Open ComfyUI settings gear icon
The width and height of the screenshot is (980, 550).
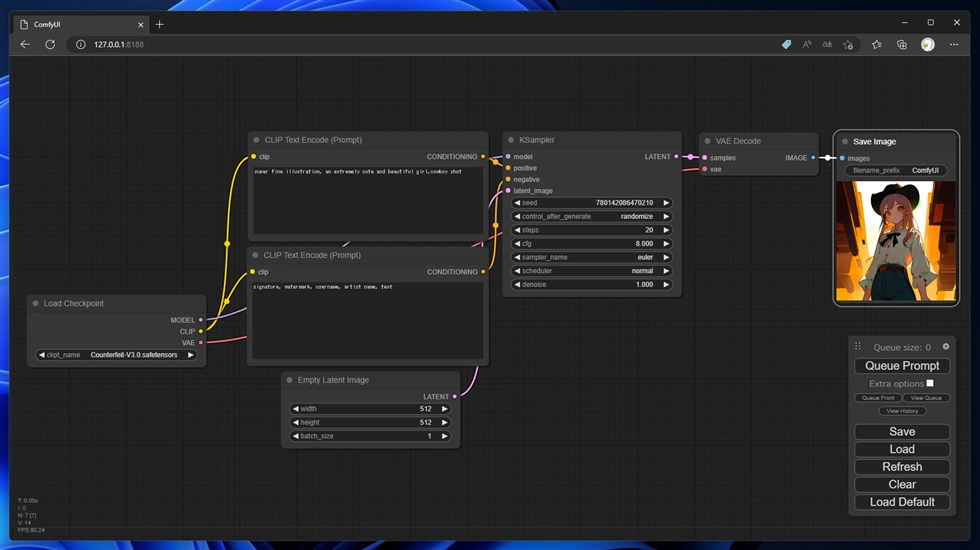pos(946,347)
